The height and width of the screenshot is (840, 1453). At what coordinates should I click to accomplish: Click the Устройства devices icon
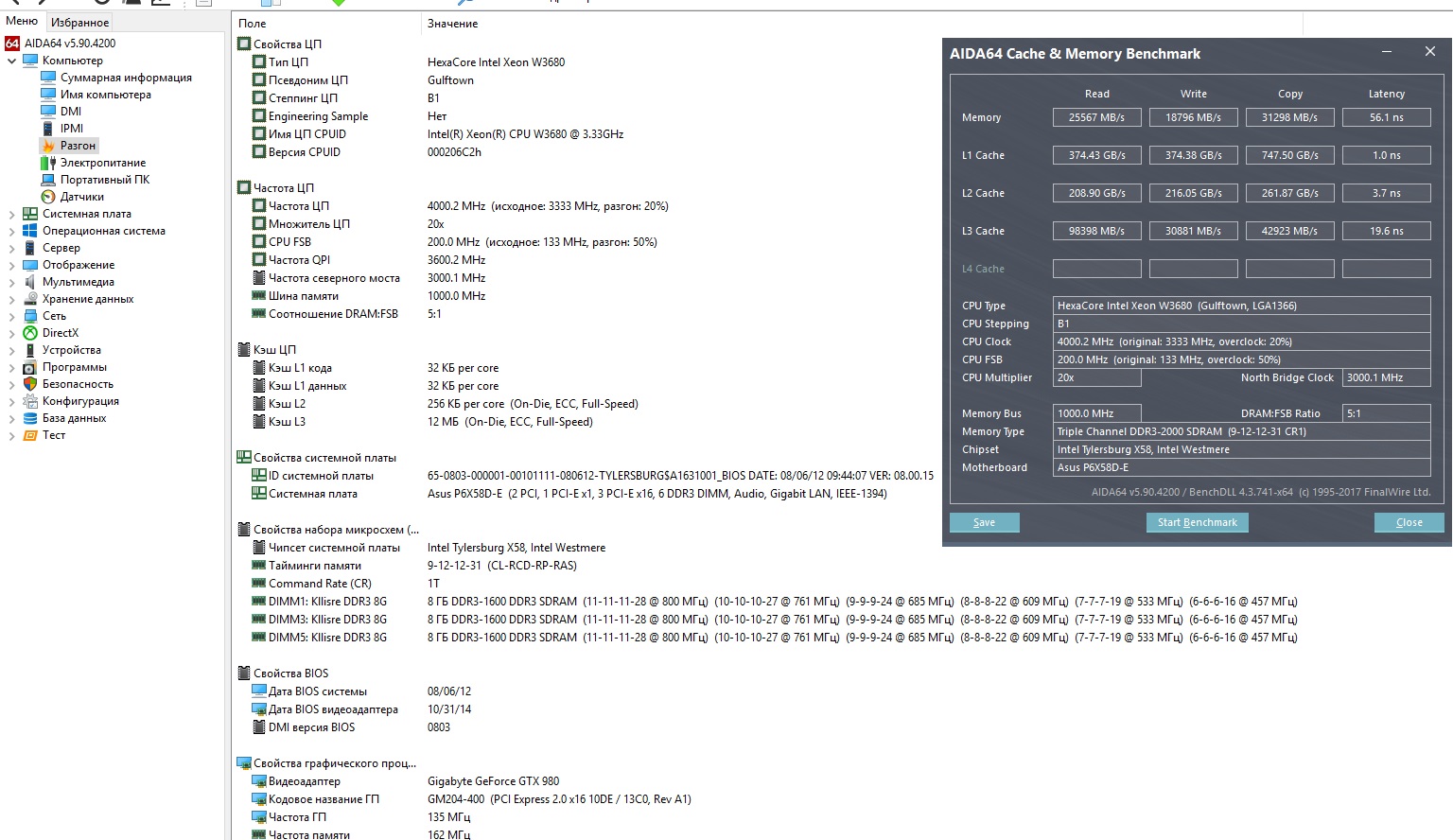(30, 350)
